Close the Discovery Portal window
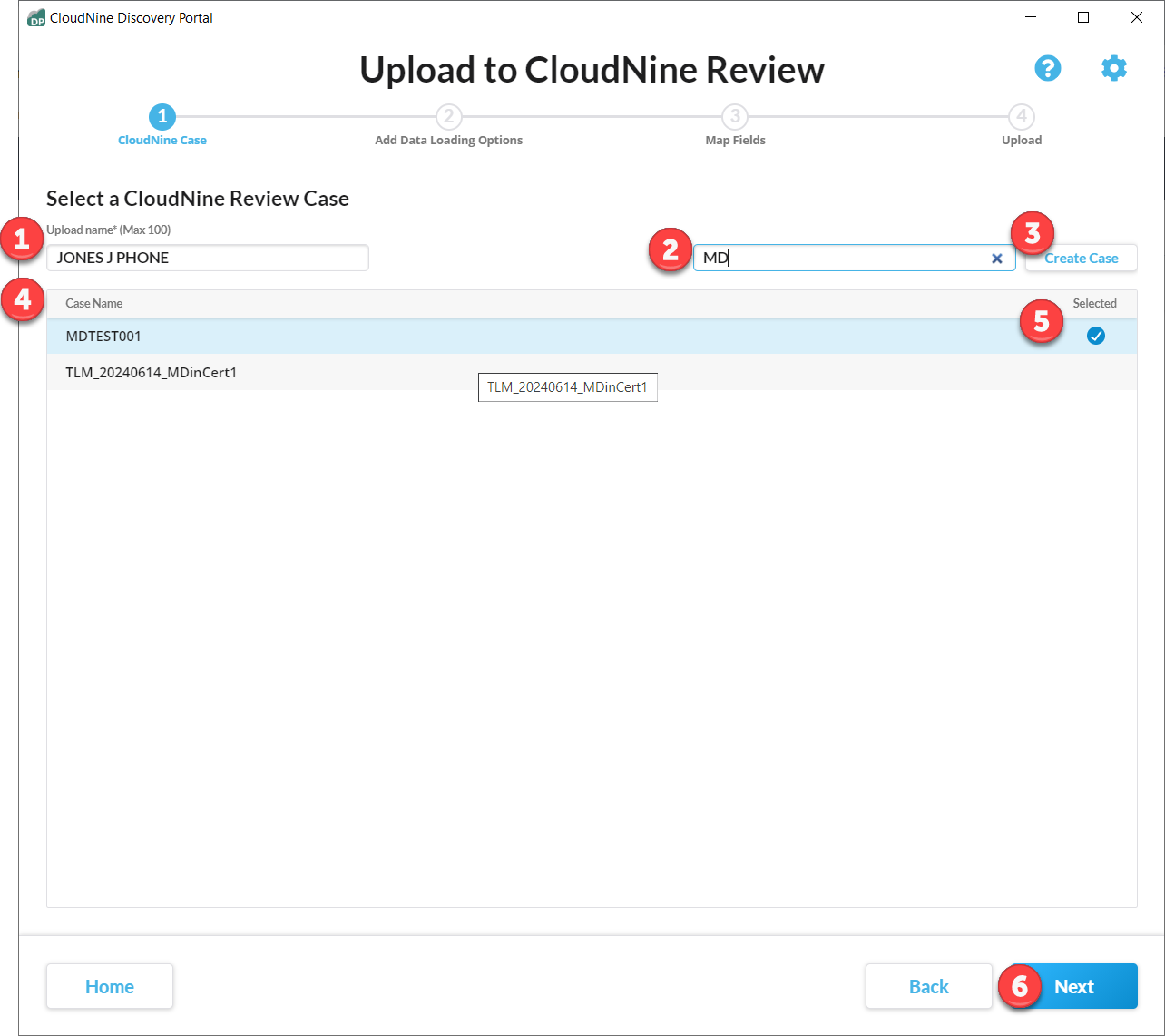 (1136, 17)
